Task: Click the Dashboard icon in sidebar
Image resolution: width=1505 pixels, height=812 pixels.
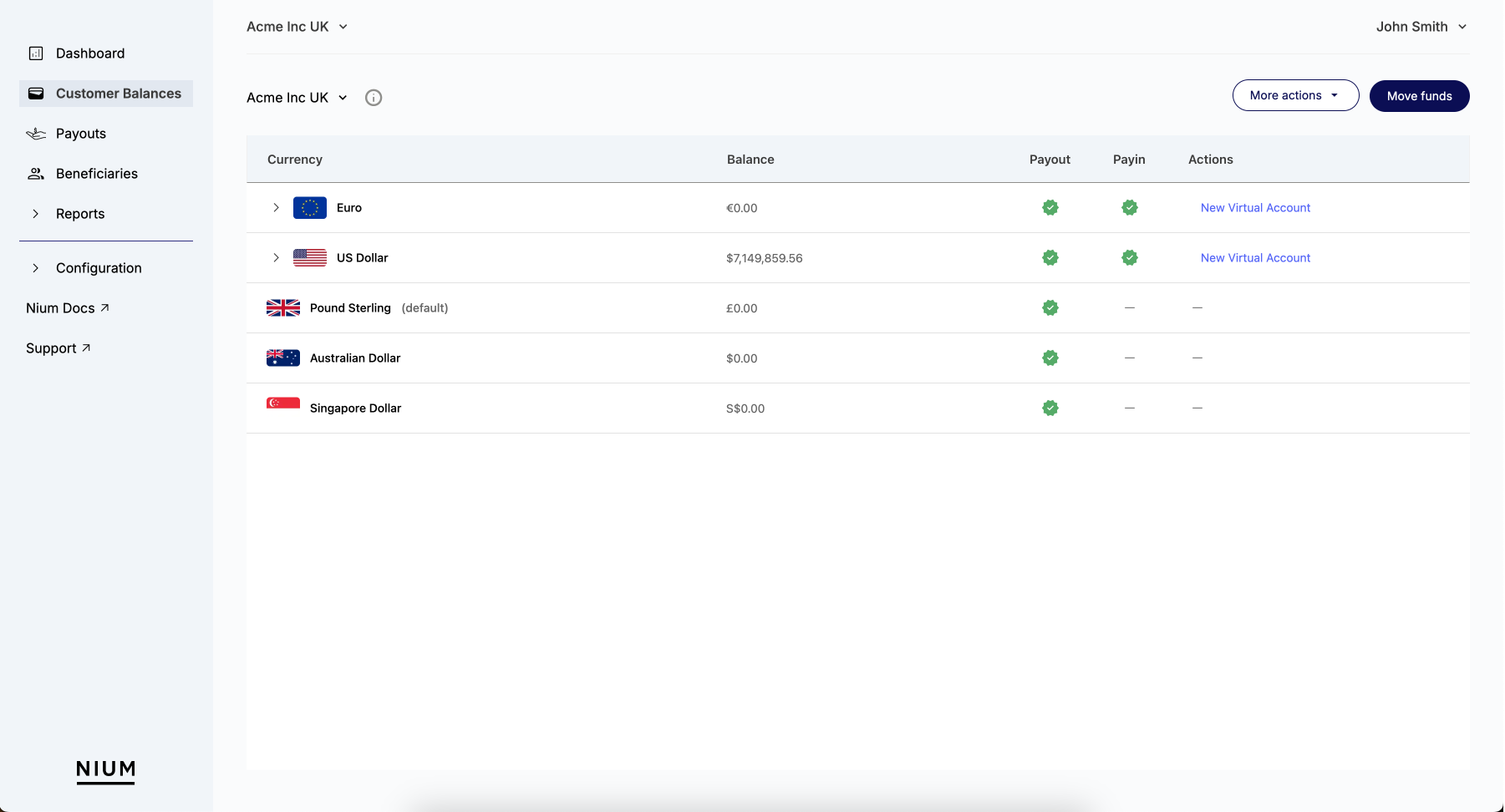Action: pyautogui.click(x=36, y=53)
